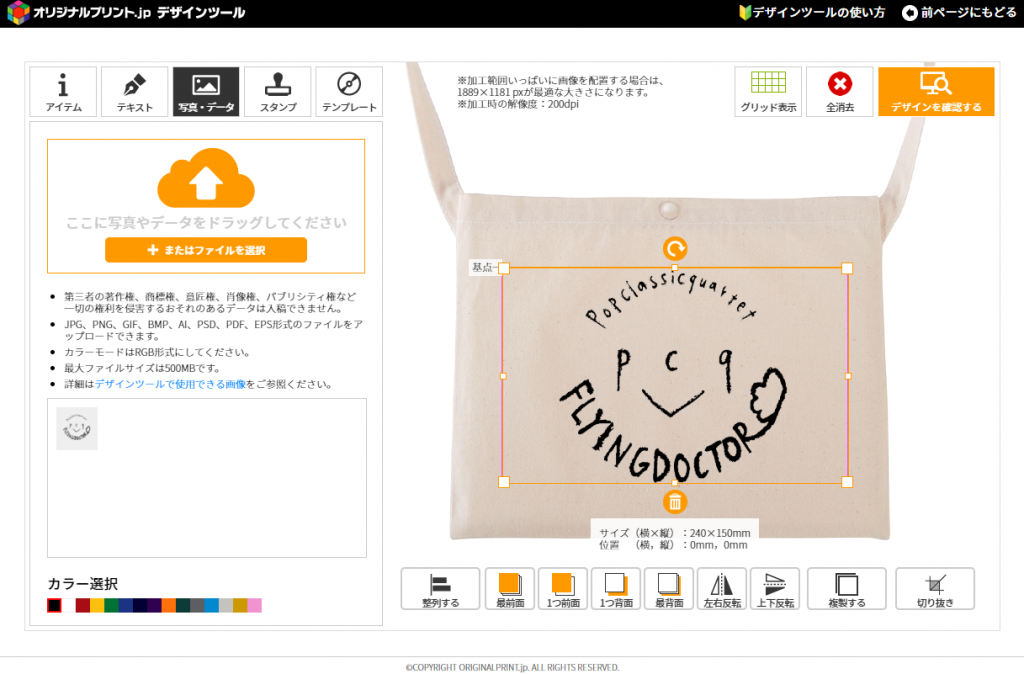Click the orange cloud upload icon
1024x674 pixels.
click(206, 178)
